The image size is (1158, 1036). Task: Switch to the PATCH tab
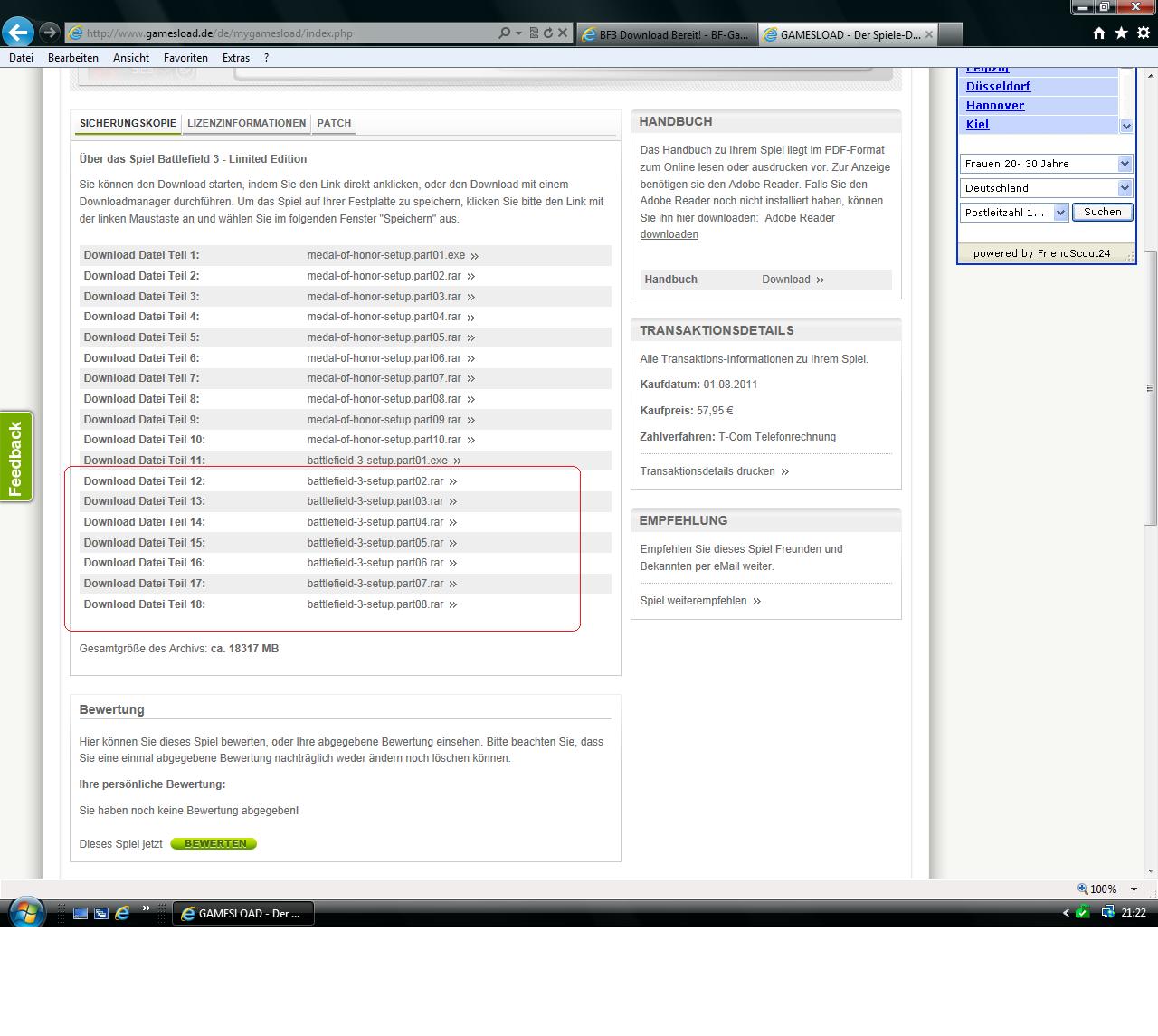pos(334,123)
